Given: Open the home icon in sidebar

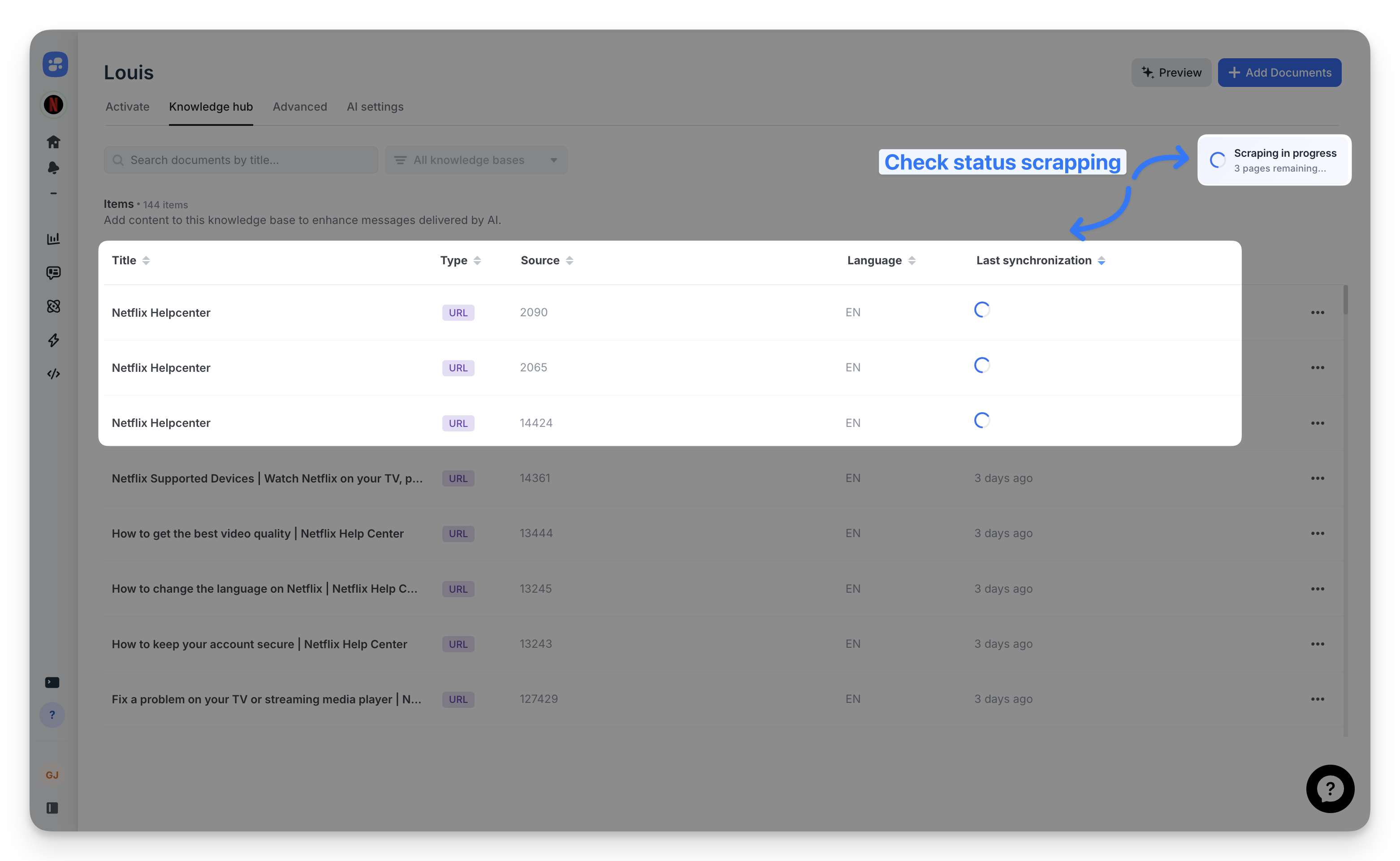Looking at the screenshot, I should 53,142.
